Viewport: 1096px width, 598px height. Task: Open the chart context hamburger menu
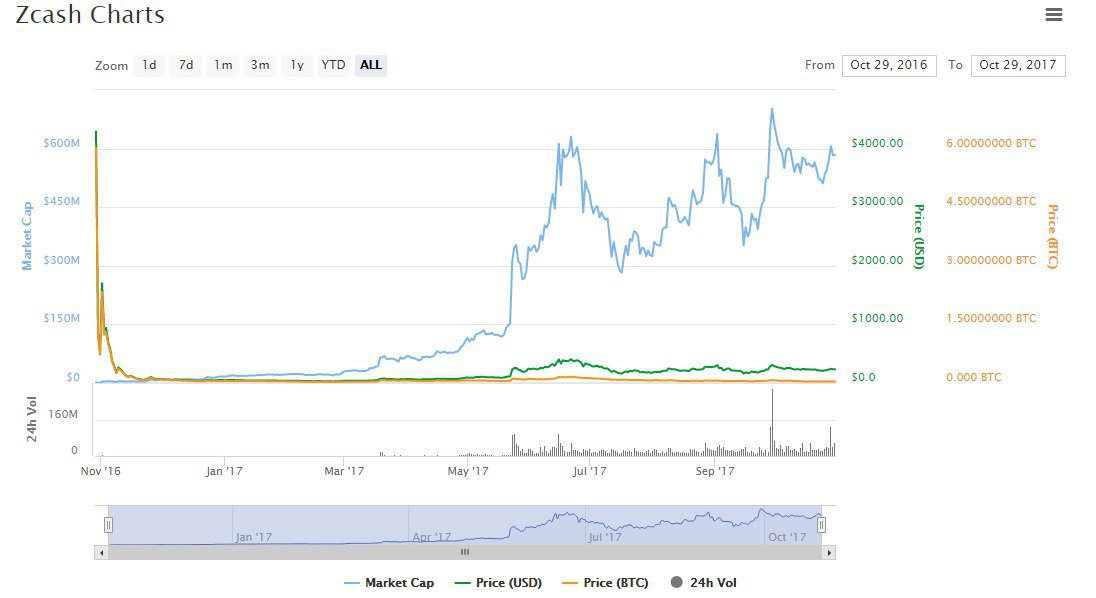coord(1053,14)
